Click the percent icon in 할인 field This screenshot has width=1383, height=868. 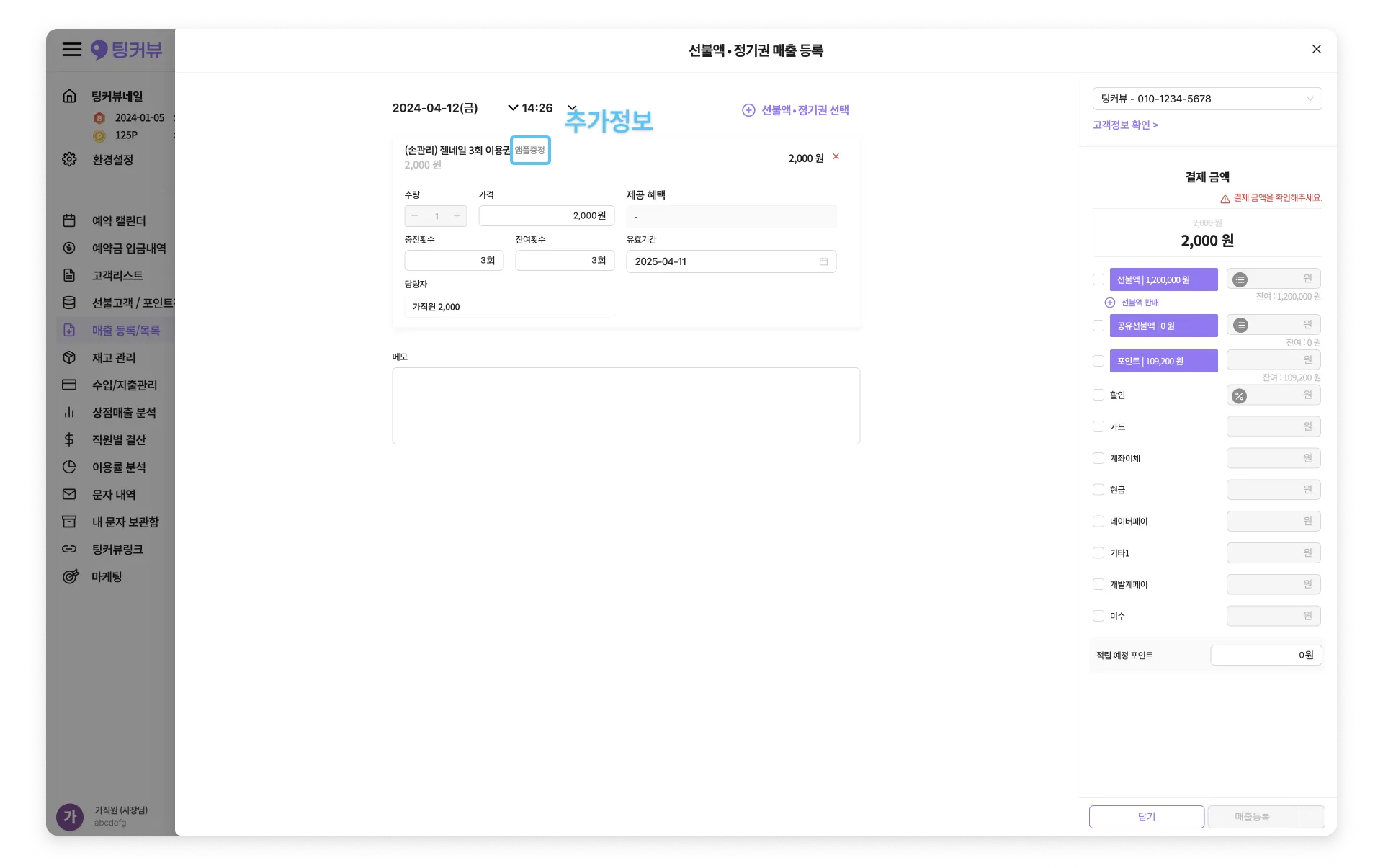click(x=1239, y=395)
